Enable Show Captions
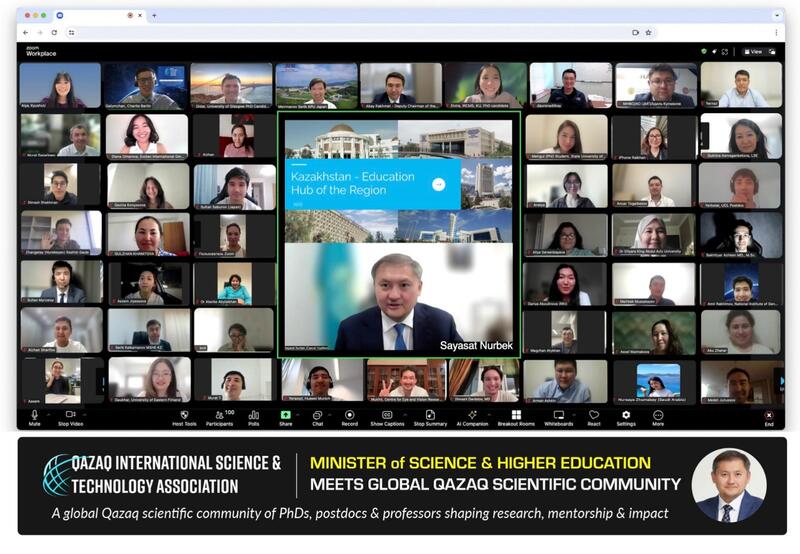This screenshot has height=554, width=800. 387,416
